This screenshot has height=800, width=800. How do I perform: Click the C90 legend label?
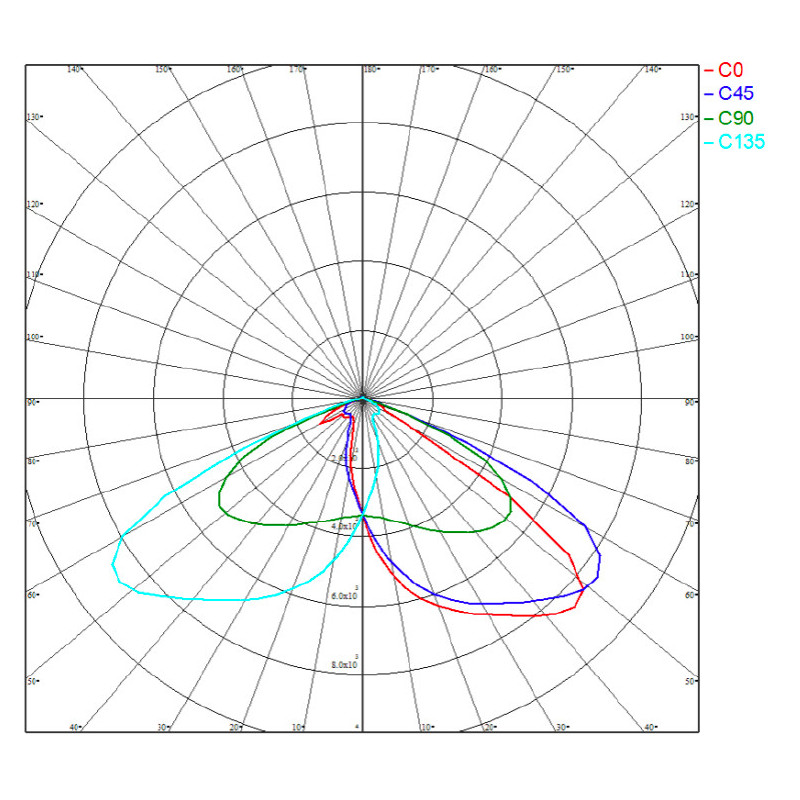(736, 118)
